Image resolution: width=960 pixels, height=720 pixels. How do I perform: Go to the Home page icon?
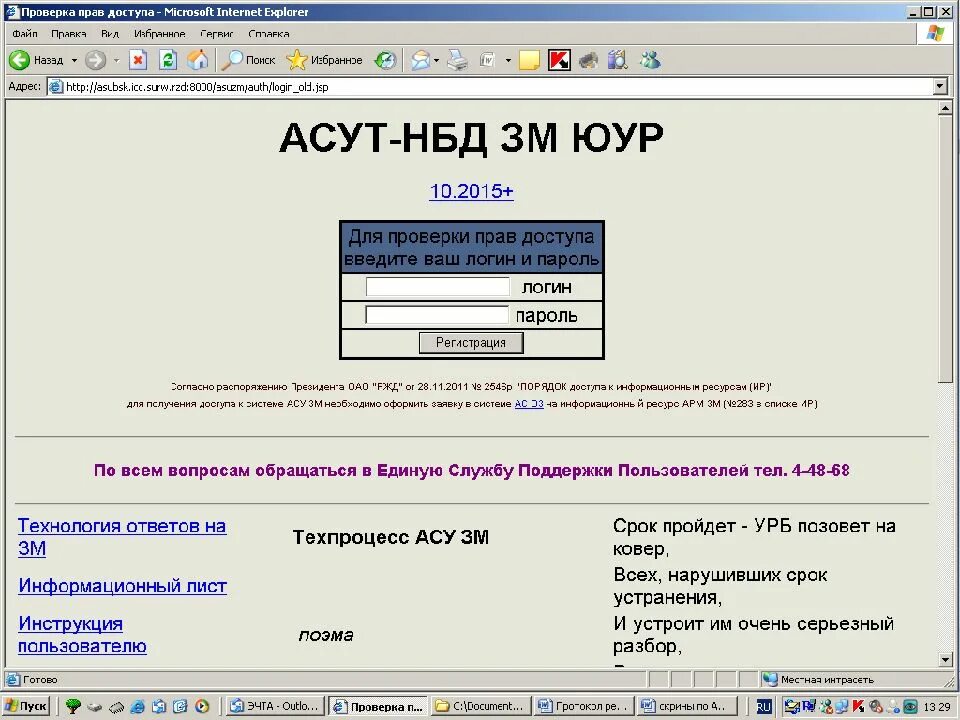click(x=197, y=60)
